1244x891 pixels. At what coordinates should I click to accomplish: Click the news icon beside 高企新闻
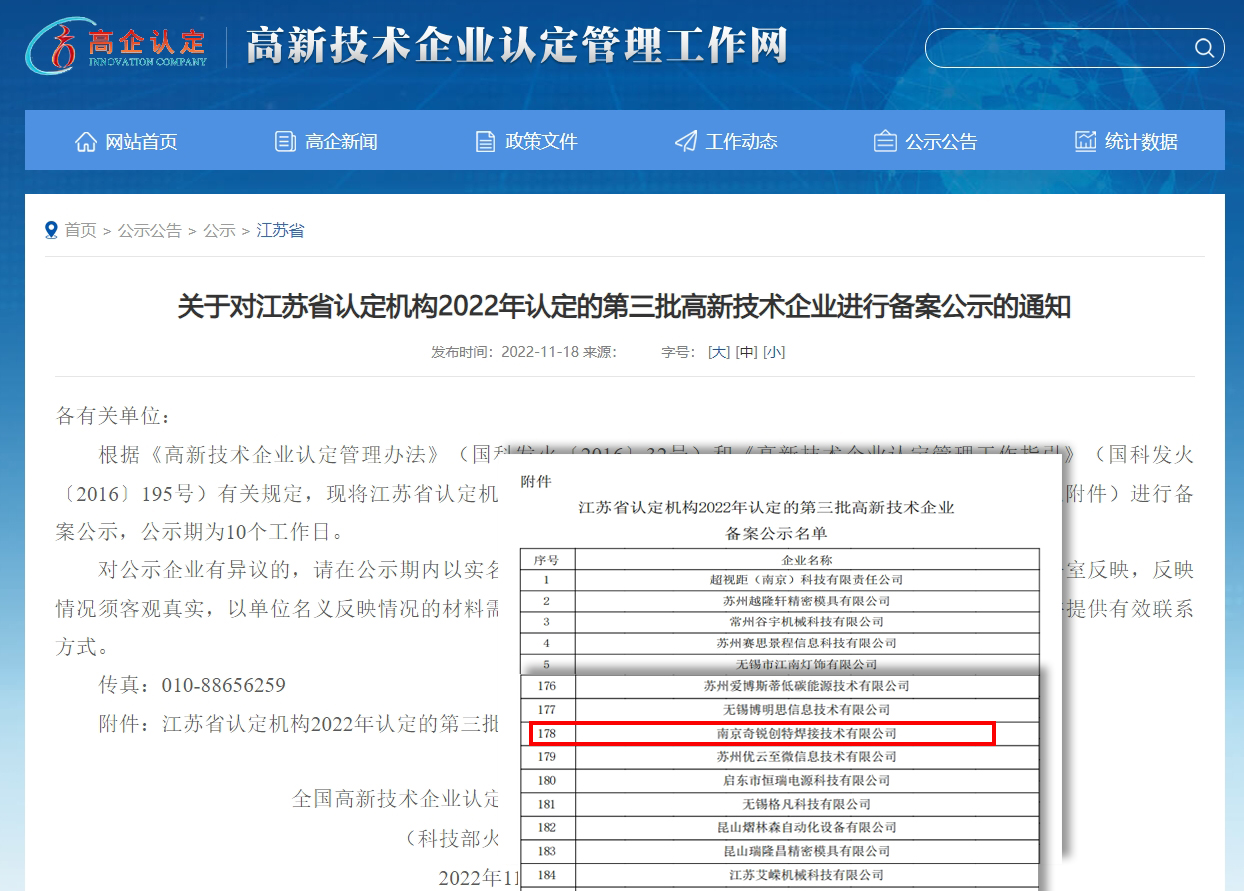285,142
